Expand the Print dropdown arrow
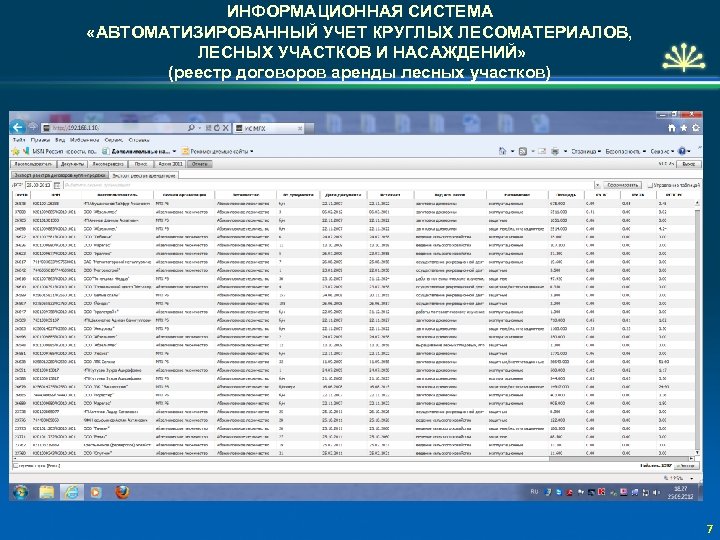Image resolution: width=720 pixels, height=540 pixels. click(x=565, y=151)
